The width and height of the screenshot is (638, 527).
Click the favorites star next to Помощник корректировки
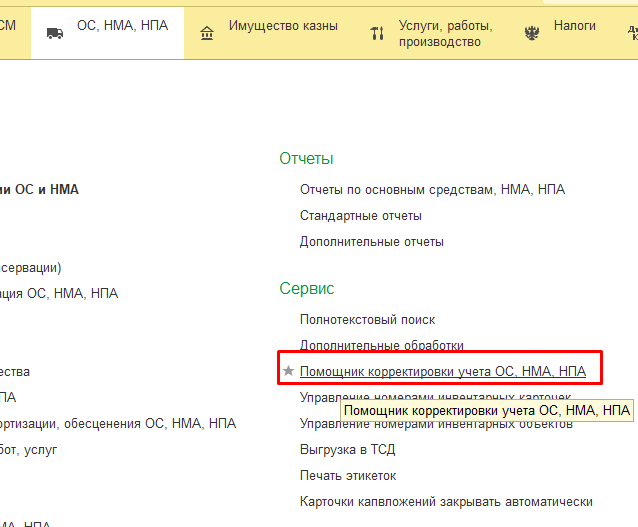(288, 371)
